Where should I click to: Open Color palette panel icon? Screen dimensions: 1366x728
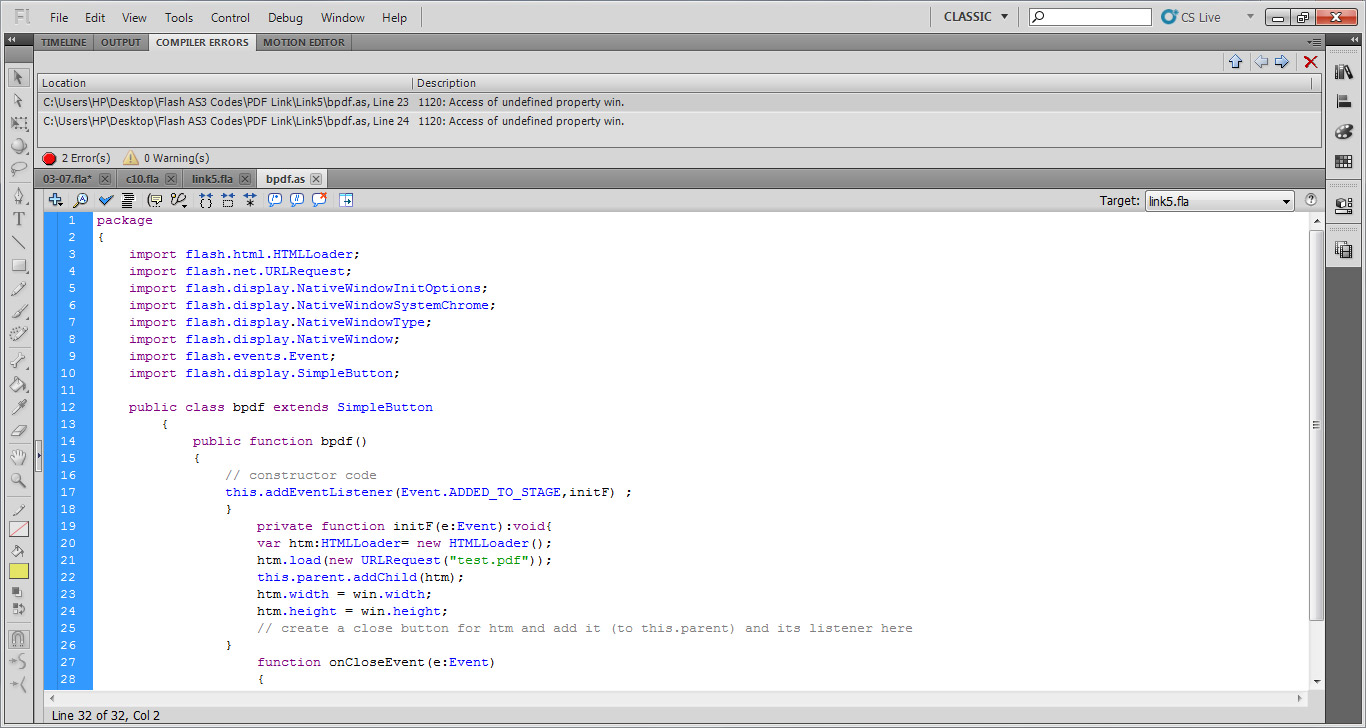click(1343, 132)
